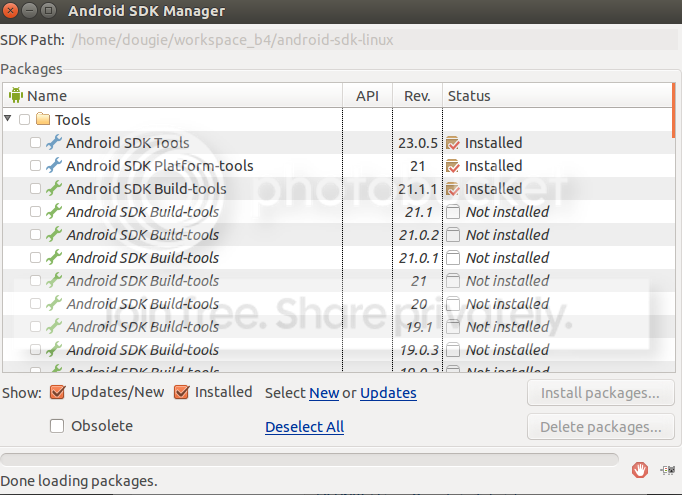Click the Deselect All link
Viewport: 682px width, 495px height.
click(304, 427)
